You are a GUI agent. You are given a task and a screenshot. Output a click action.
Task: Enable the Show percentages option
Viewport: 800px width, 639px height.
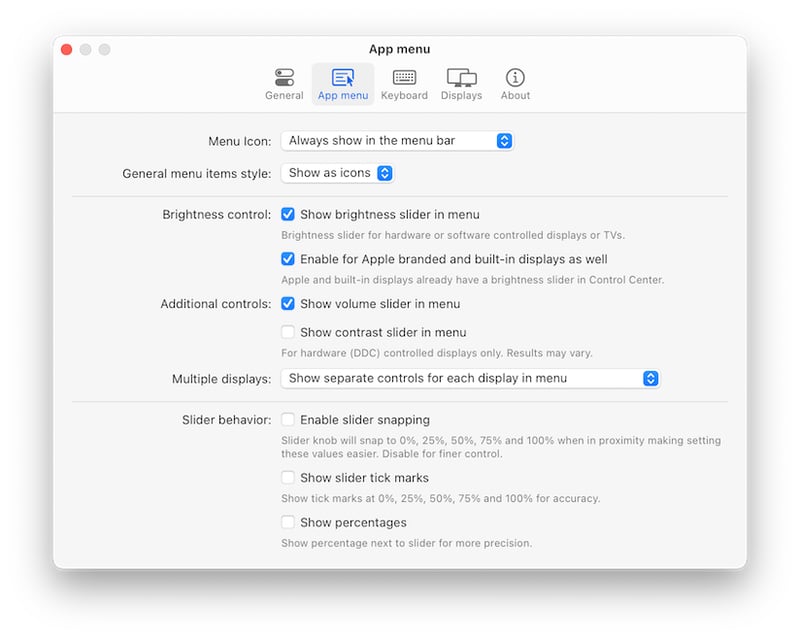tap(288, 522)
